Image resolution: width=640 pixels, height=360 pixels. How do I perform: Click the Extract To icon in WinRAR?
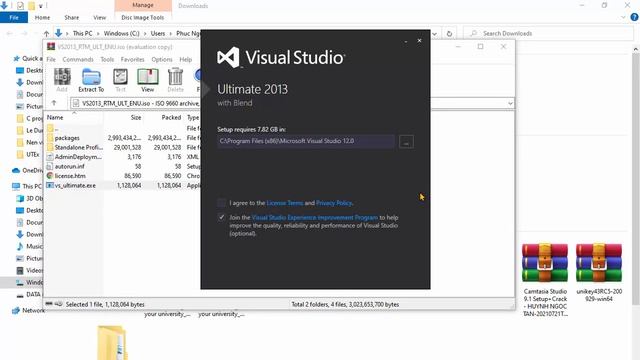tap(91, 80)
